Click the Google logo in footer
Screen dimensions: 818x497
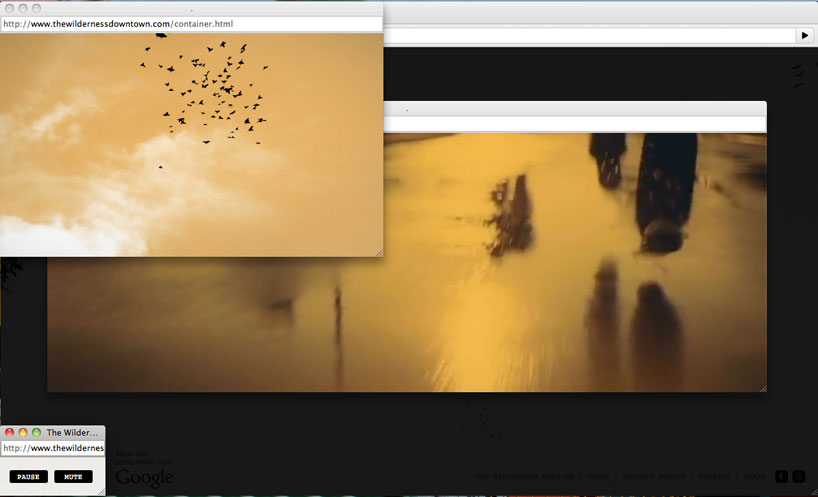144,478
